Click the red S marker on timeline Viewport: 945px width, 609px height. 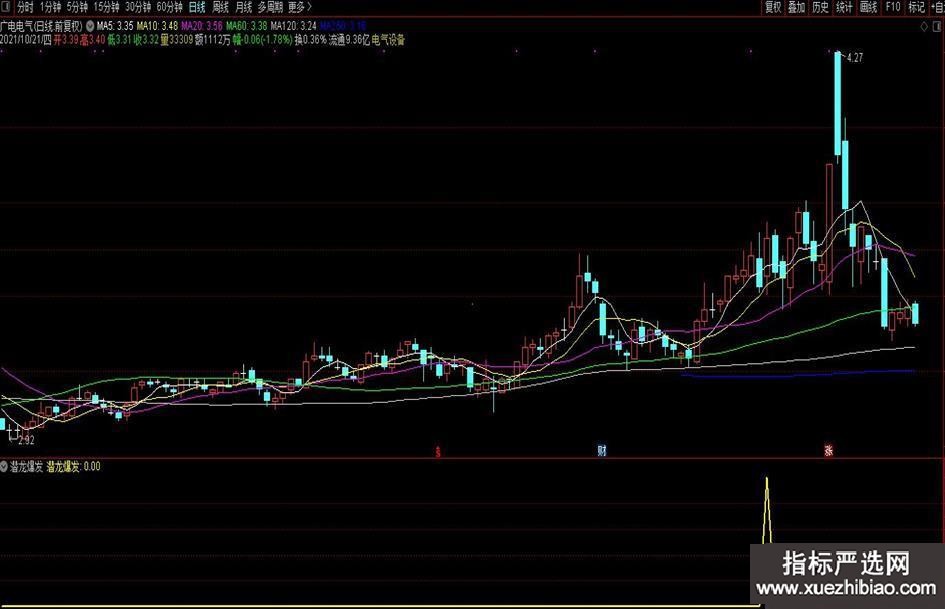click(x=438, y=451)
